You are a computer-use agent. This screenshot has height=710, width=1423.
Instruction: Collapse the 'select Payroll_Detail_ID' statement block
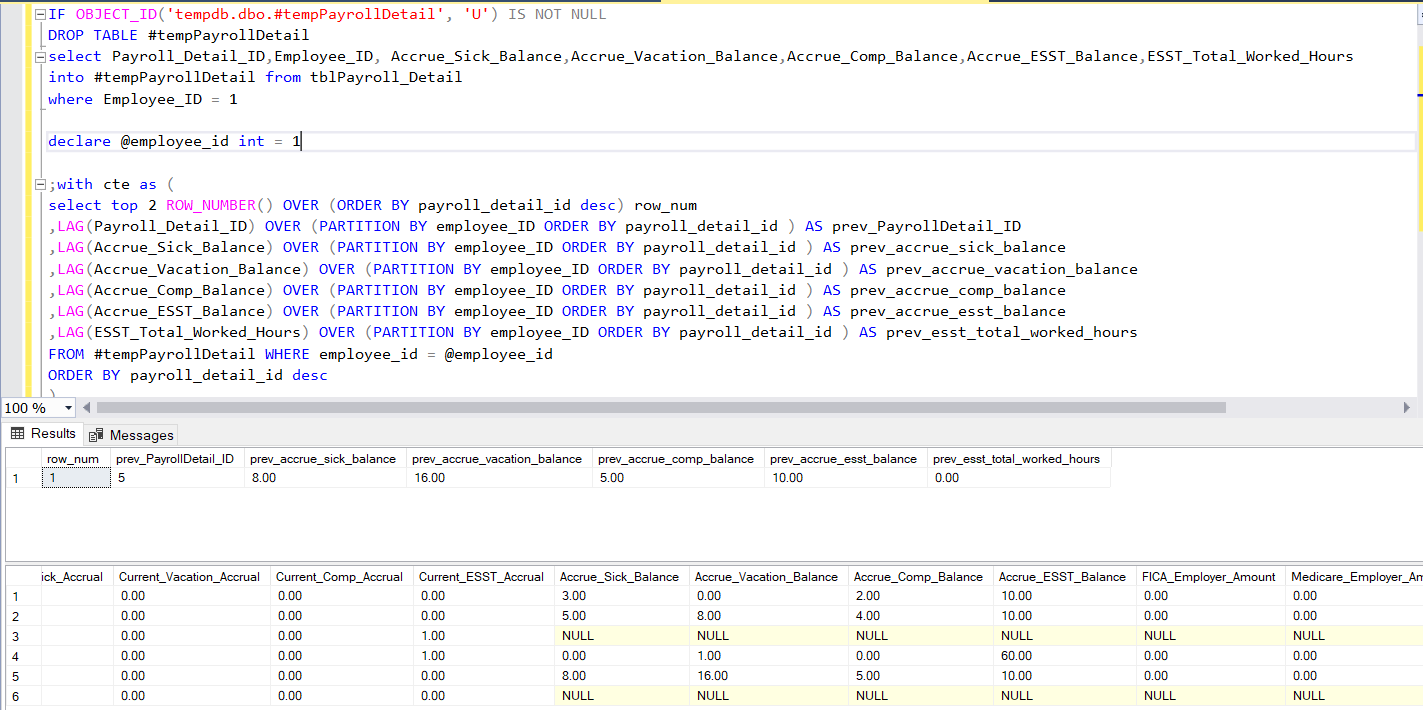tap(40, 57)
